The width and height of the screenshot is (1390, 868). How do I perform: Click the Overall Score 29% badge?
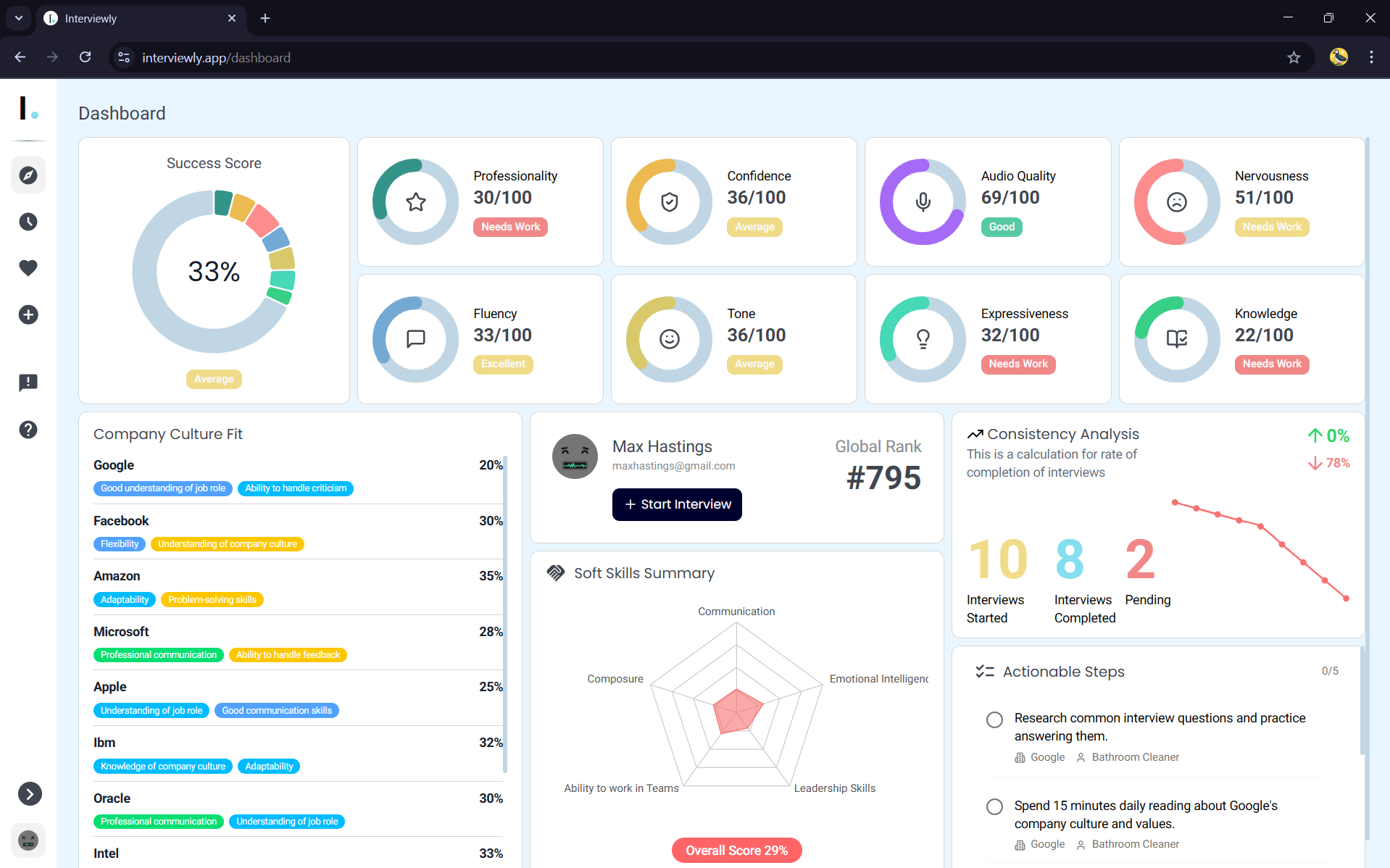736,850
